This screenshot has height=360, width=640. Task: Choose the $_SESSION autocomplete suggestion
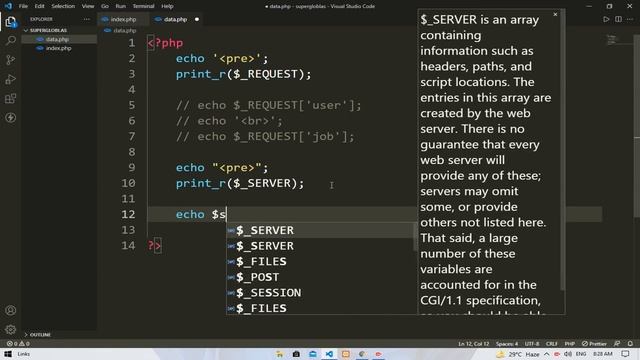[x=321, y=293]
